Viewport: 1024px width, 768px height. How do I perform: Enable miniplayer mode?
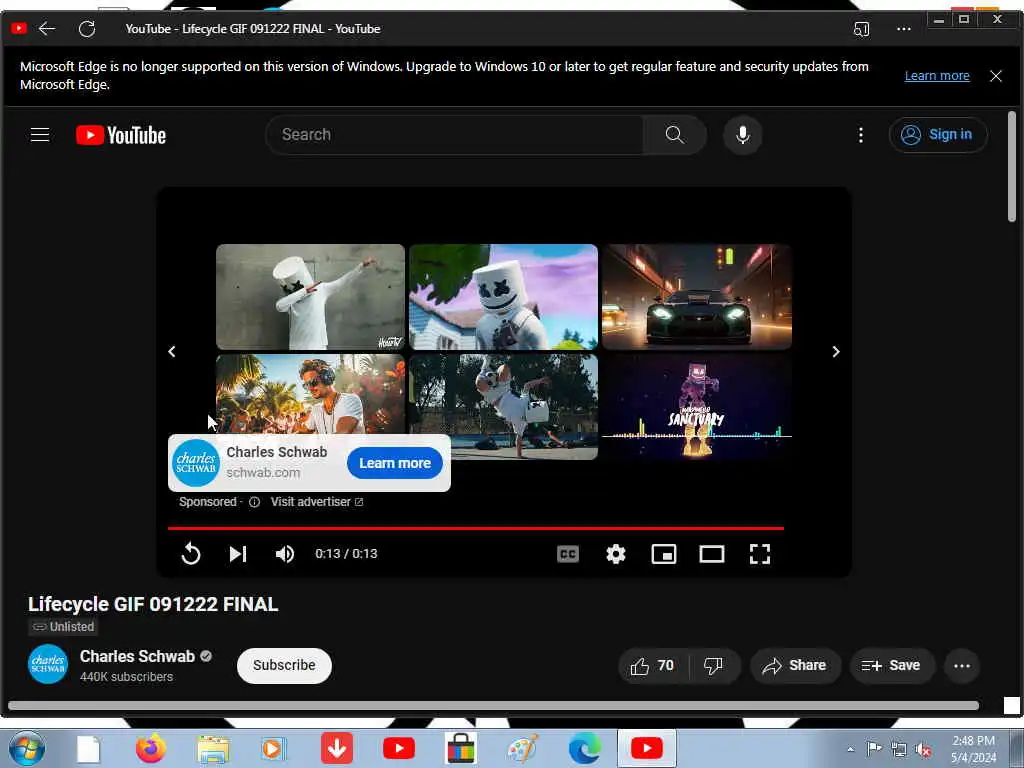point(664,554)
